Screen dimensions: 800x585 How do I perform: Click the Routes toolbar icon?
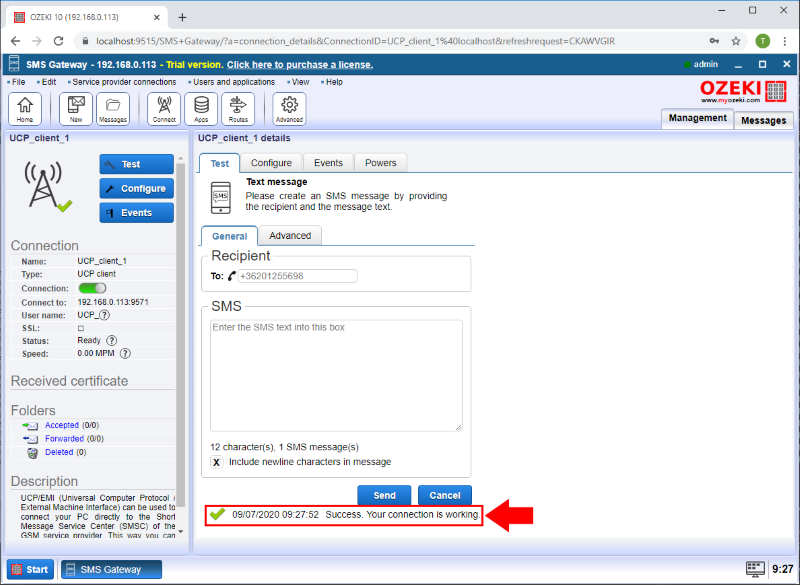click(237, 108)
